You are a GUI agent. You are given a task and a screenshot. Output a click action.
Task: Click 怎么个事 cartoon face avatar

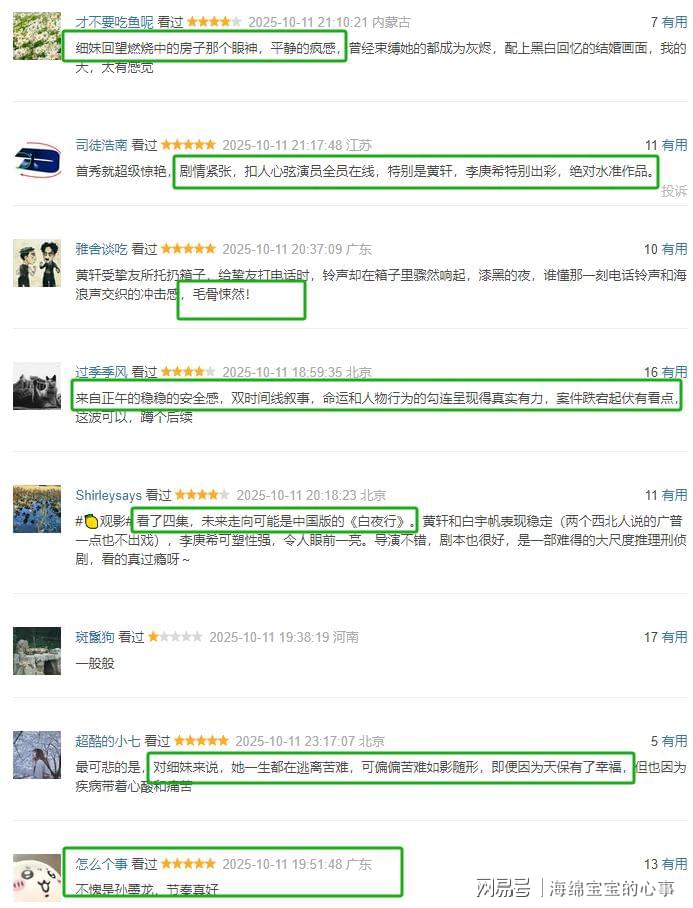36,878
